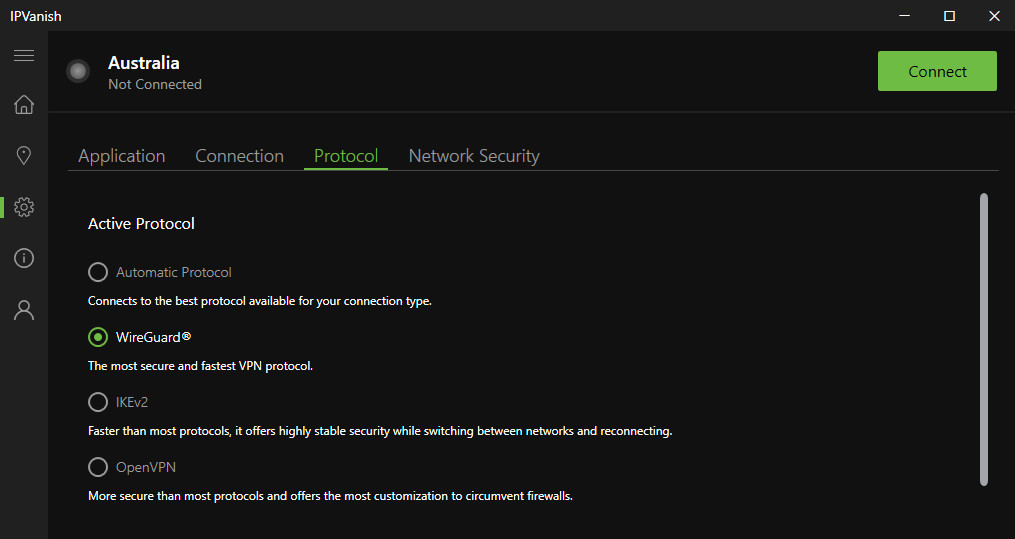Switch to the Protocol tab
Image resolution: width=1015 pixels, height=539 pixels.
[x=346, y=156]
